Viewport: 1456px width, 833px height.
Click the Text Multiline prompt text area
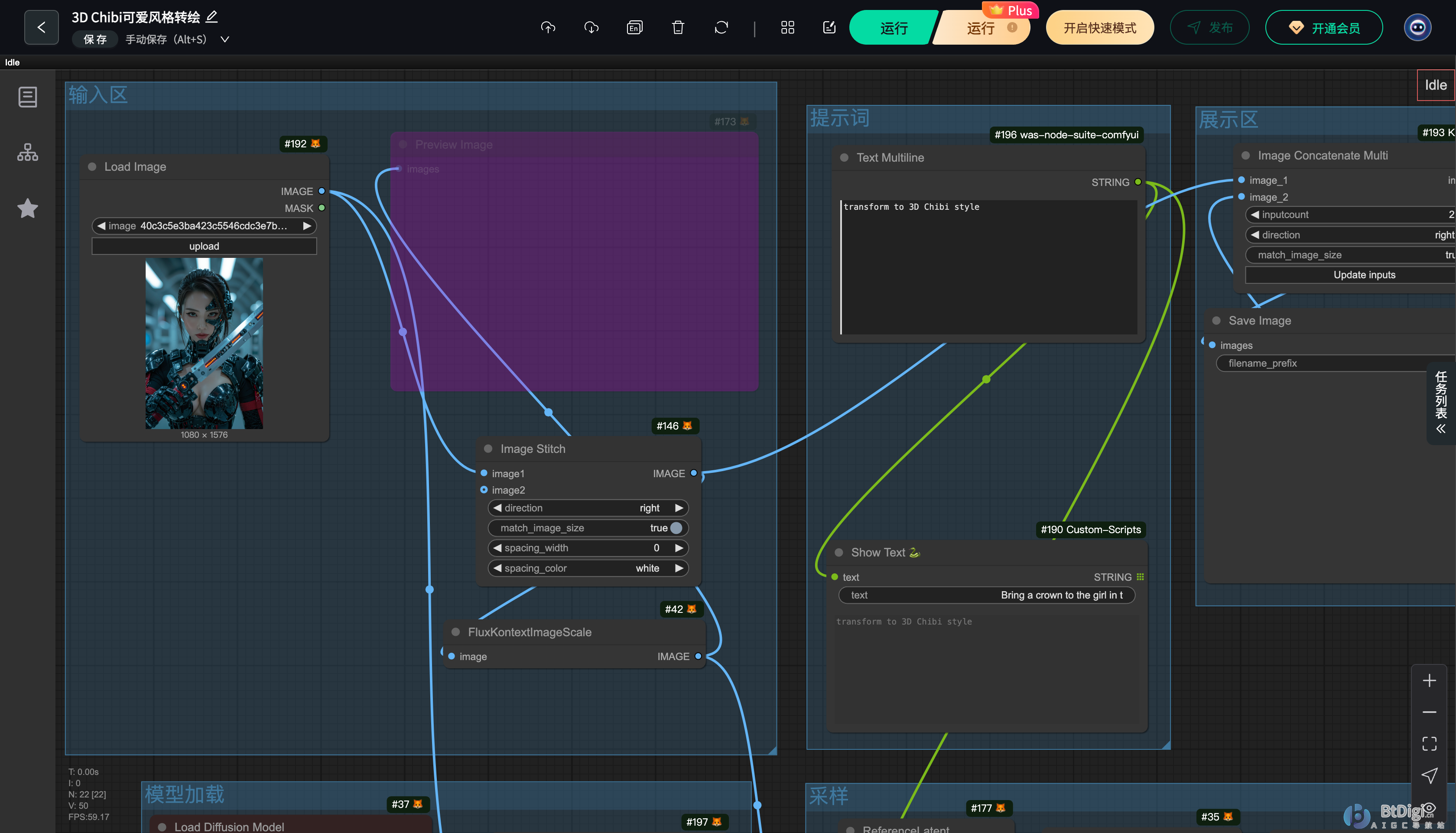click(x=989, y=267)
